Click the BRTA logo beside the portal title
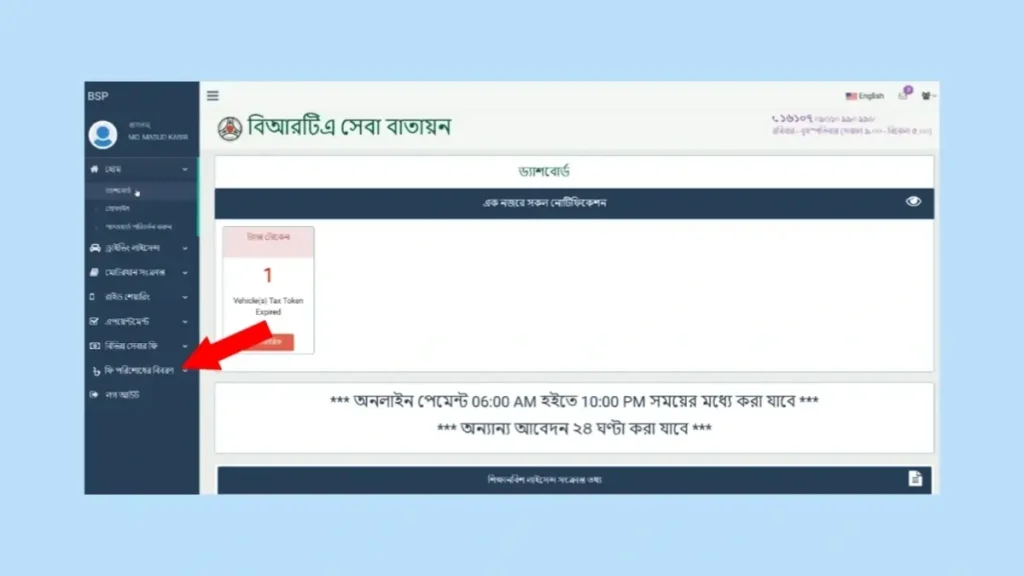Screen dimensions: 1024x576 tap(230, 128)
